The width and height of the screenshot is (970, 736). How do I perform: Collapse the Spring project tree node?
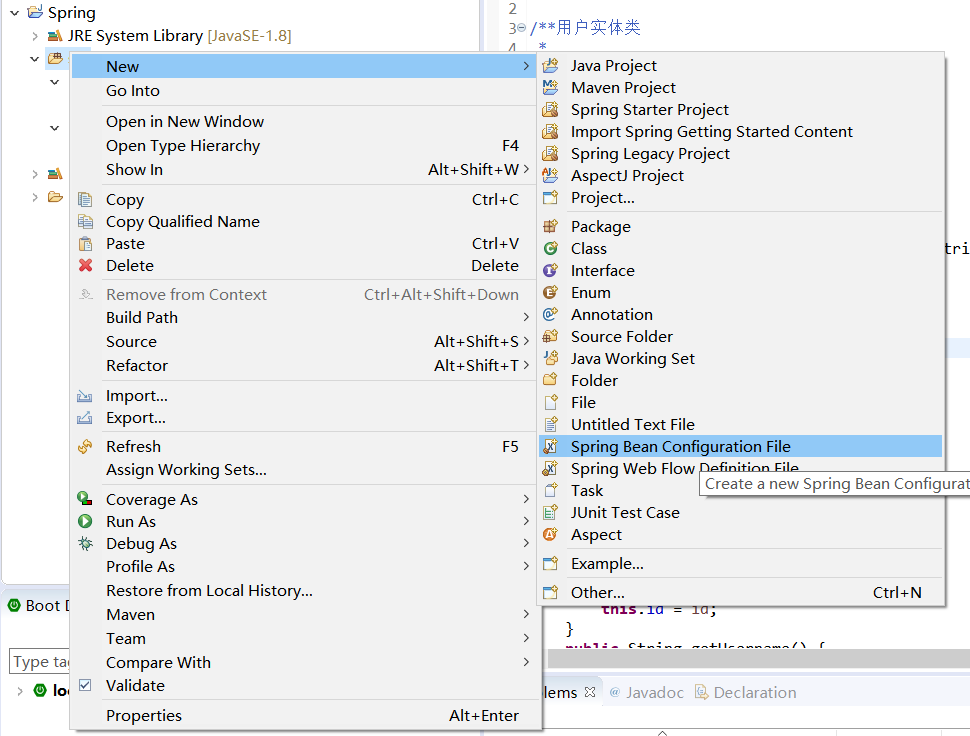[x=15, y=12]
